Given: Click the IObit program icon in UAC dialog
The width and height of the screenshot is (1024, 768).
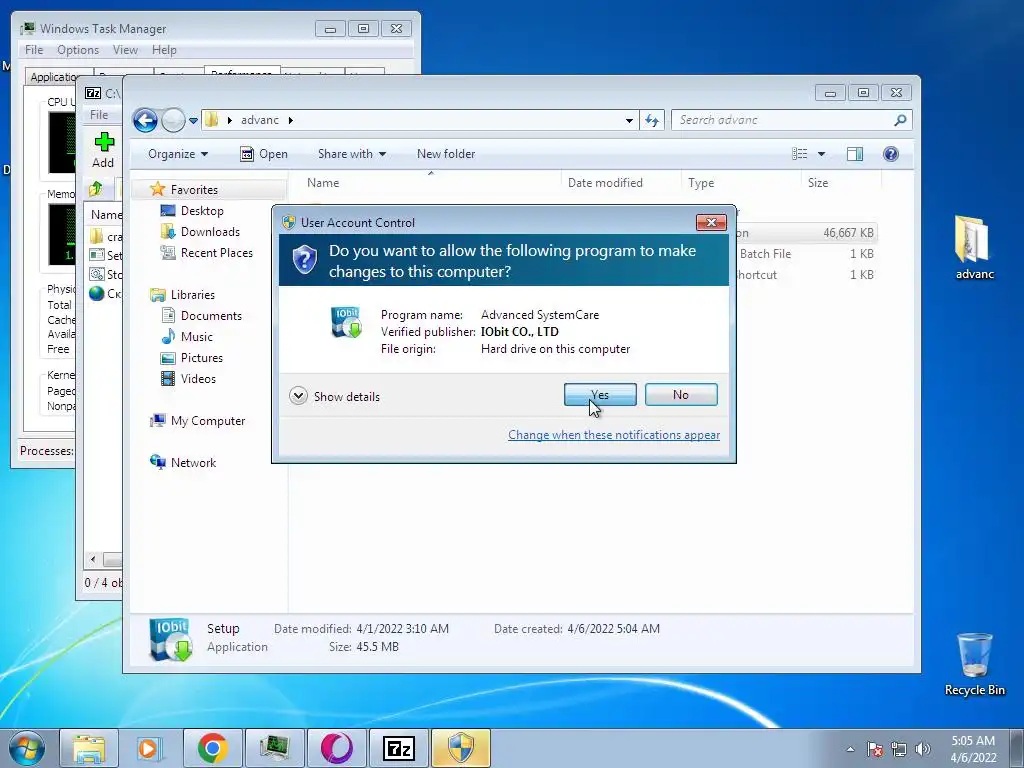Looking at the screenshot, I should pos(346,323).
